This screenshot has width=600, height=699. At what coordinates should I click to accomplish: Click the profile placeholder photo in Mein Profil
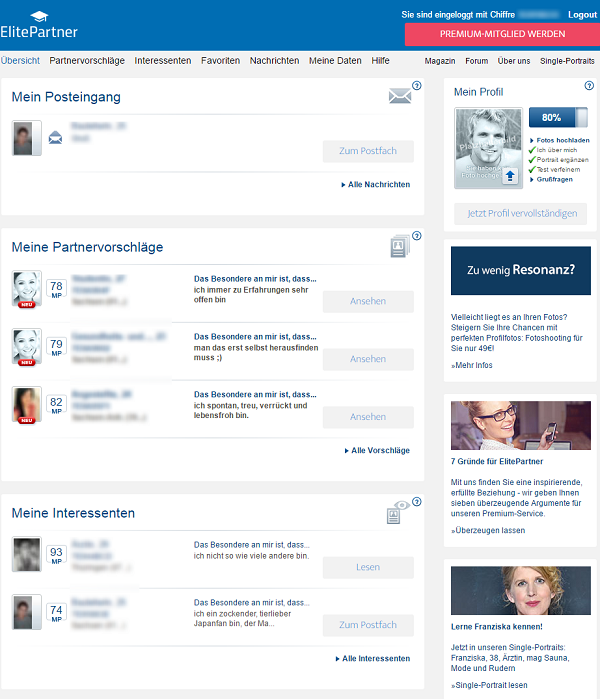[x=488, y=148]
